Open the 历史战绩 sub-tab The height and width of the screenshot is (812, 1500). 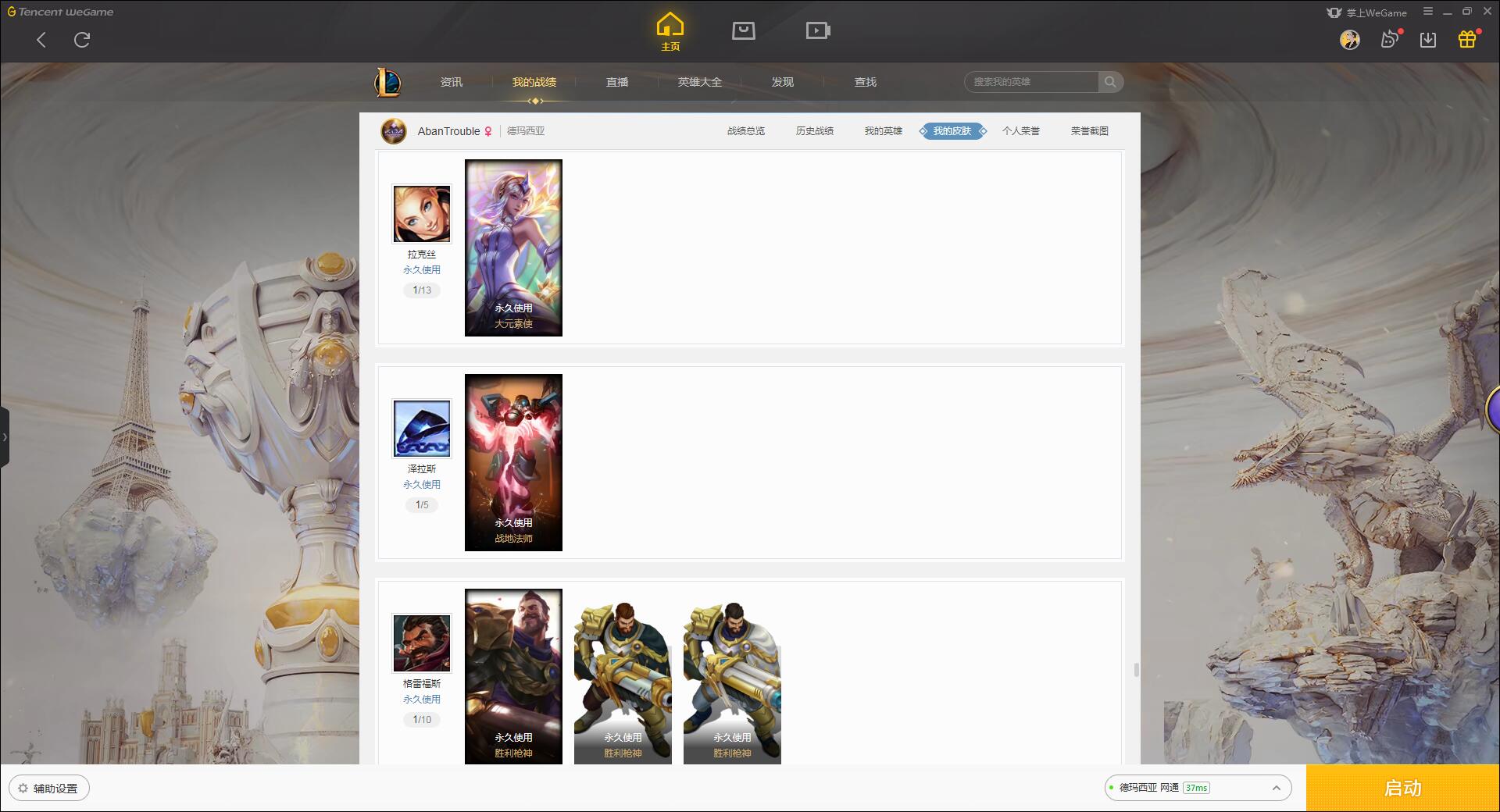click(815, 131)
